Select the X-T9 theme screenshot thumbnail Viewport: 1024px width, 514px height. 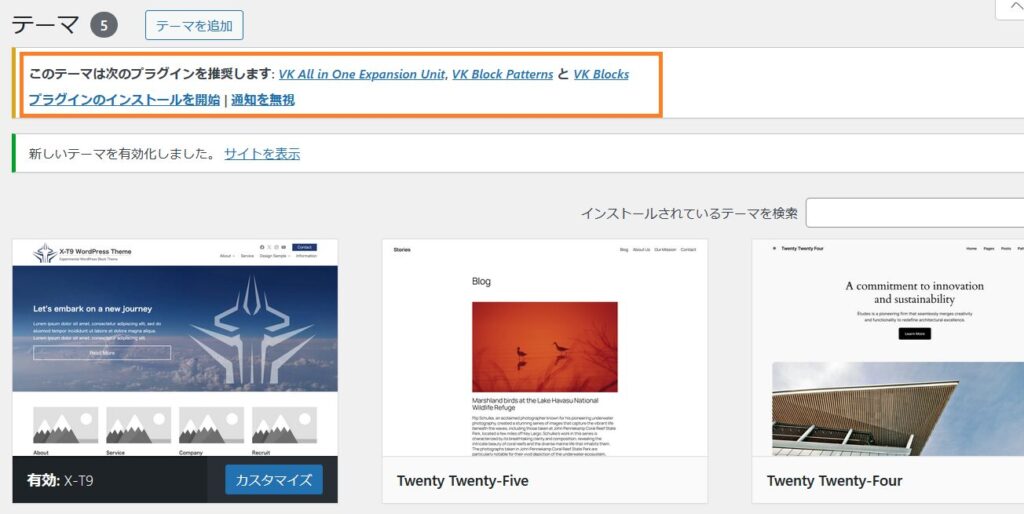(x=175, y=347)
